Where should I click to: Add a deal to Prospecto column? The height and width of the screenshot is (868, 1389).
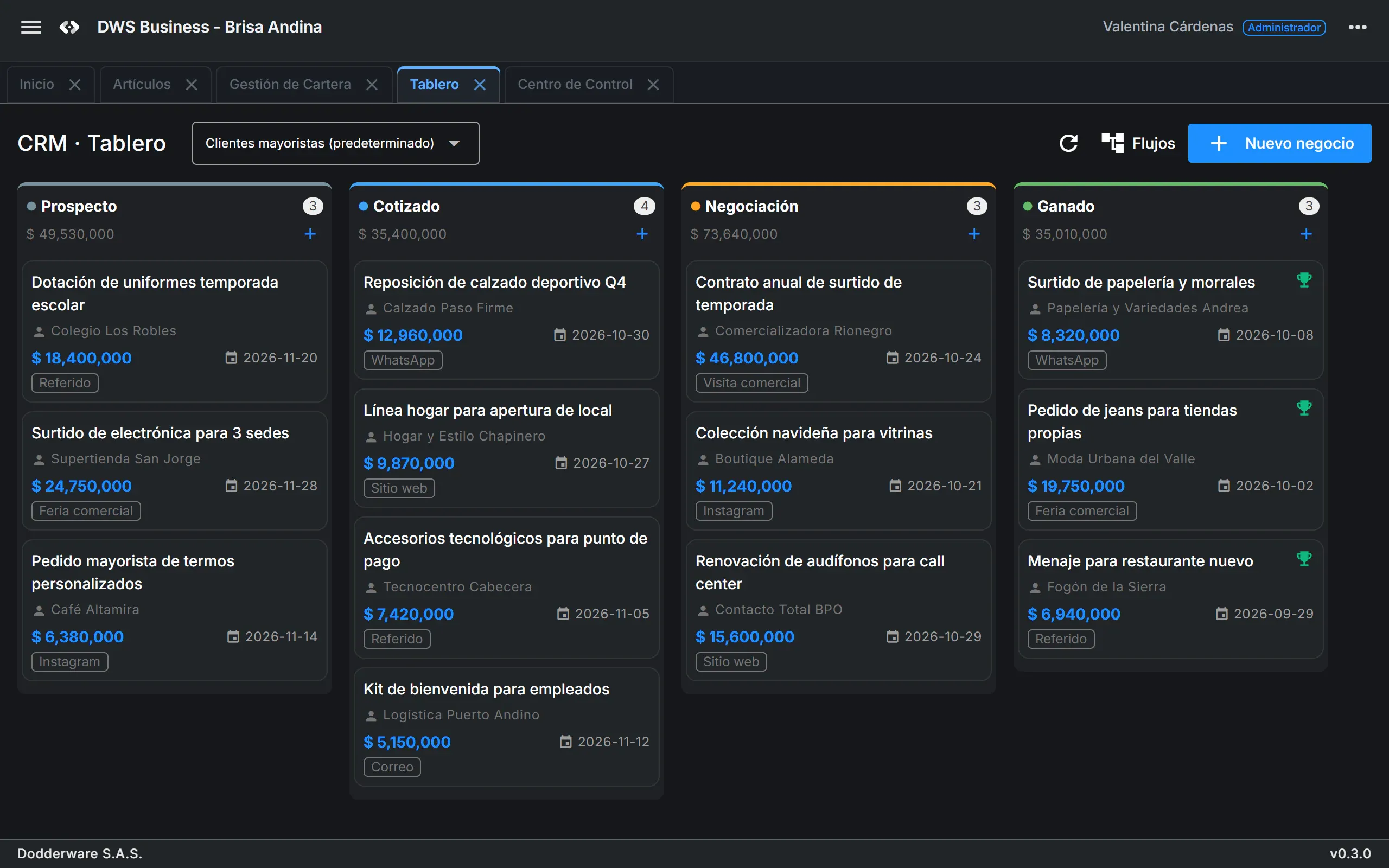point(310,234)
